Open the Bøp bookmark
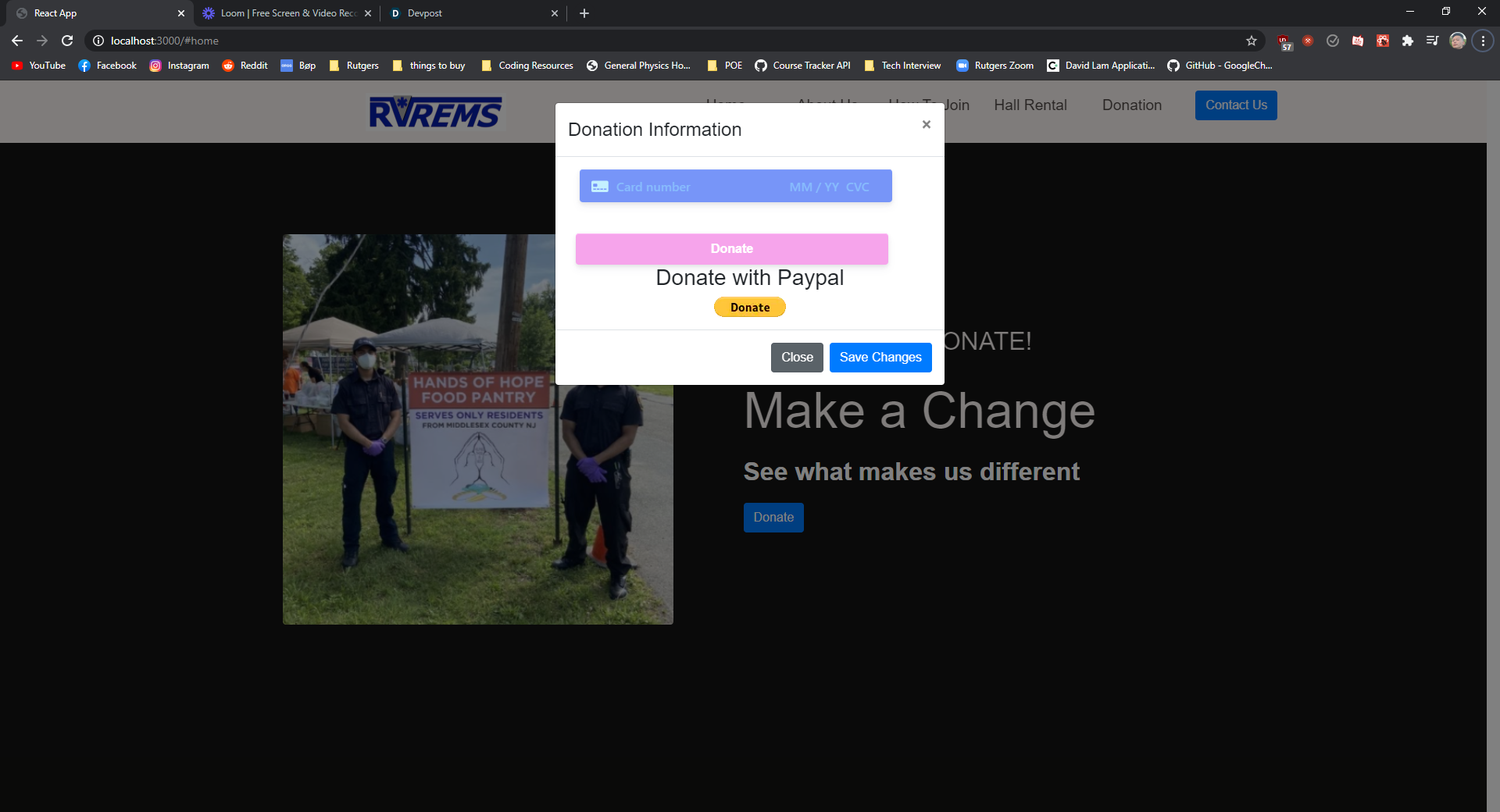Viewport: 1500px width, 812px height. pos(298,66)
